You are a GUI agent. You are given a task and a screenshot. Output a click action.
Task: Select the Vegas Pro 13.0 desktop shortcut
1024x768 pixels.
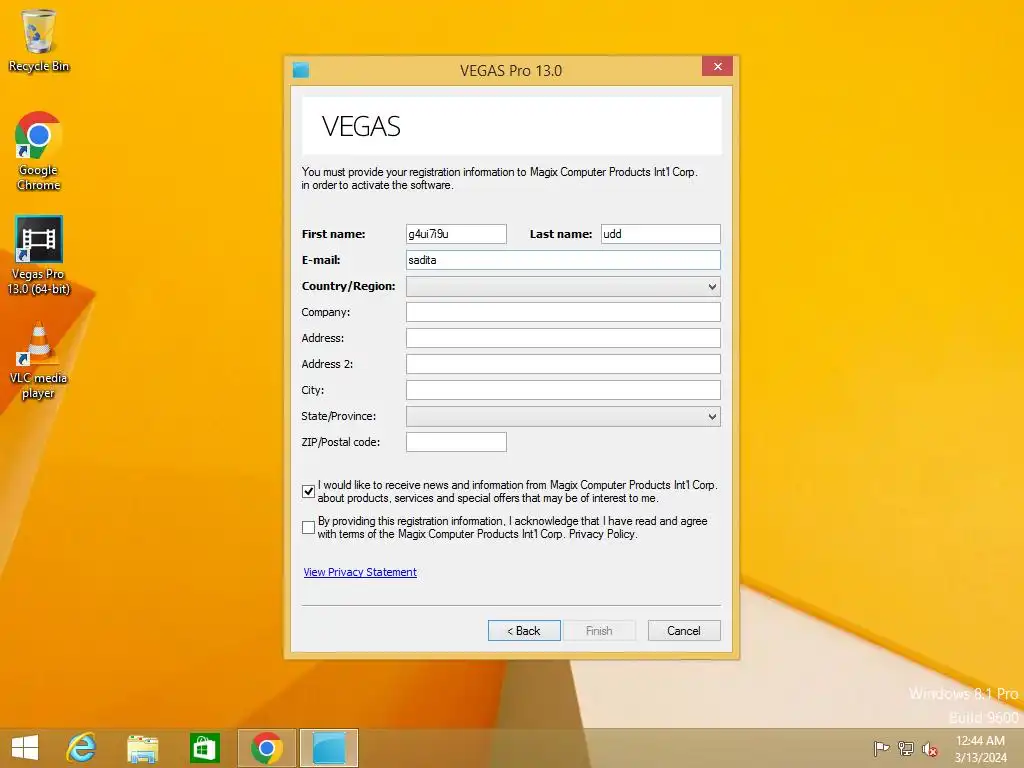click(x=39, y=255)
